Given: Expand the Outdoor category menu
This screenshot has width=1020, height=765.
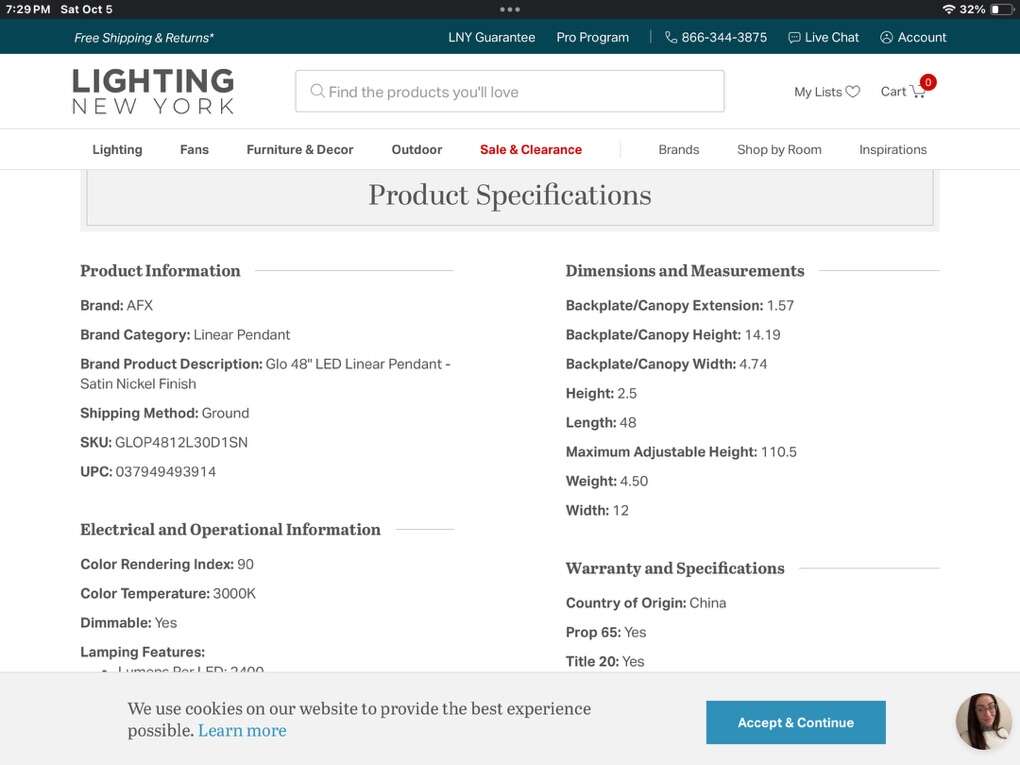Looking at the screenshot, I should [x=417, y=150].
